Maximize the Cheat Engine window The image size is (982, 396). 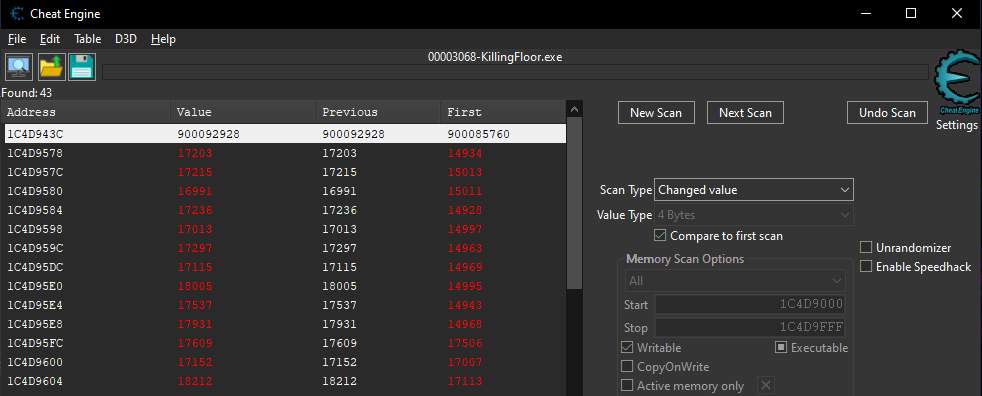[x=911, y=13]
